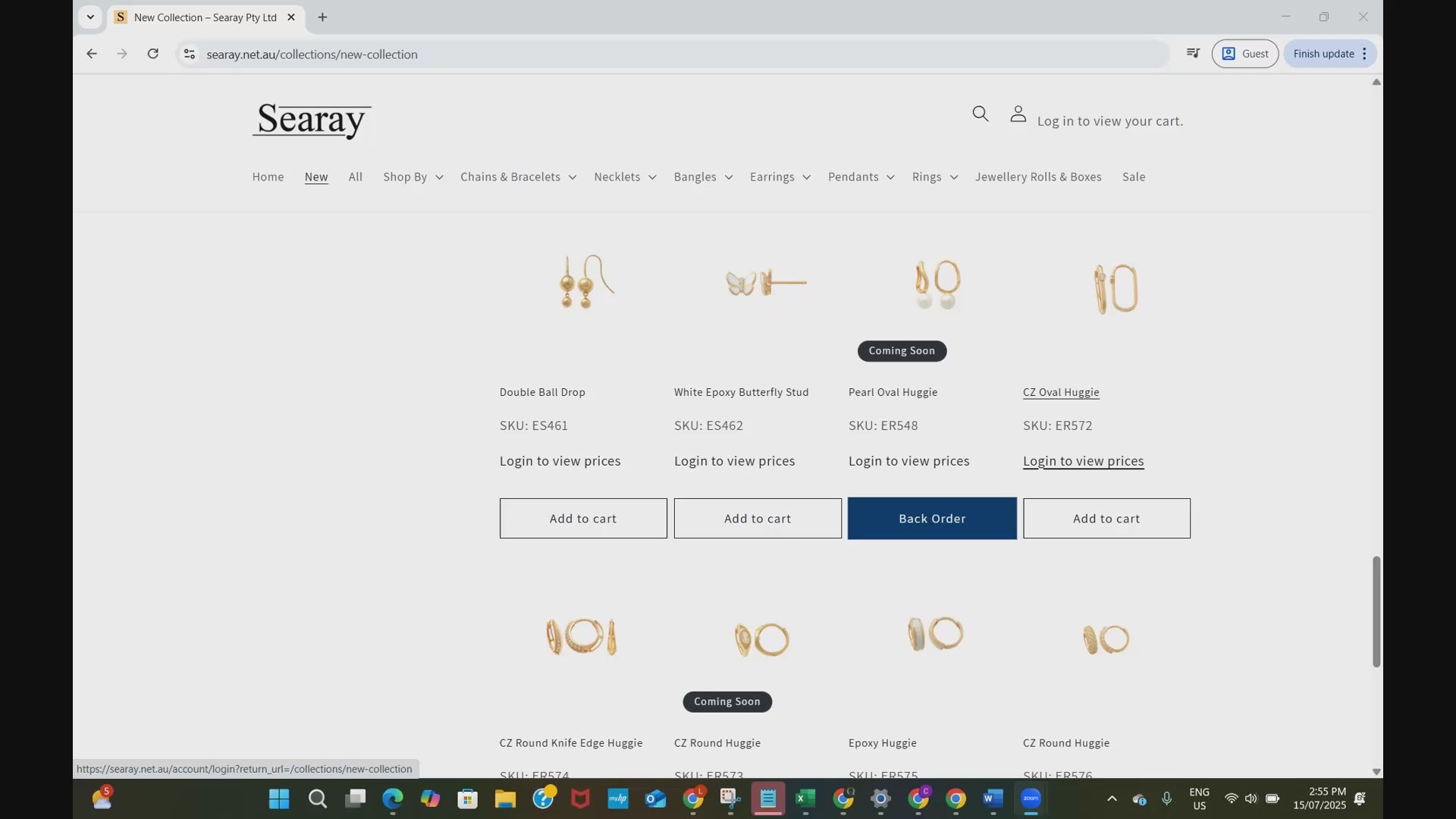Open site information icon in address bar
Image resolution: width=1456 pixels, height=819 pixels.
point(190,54)
